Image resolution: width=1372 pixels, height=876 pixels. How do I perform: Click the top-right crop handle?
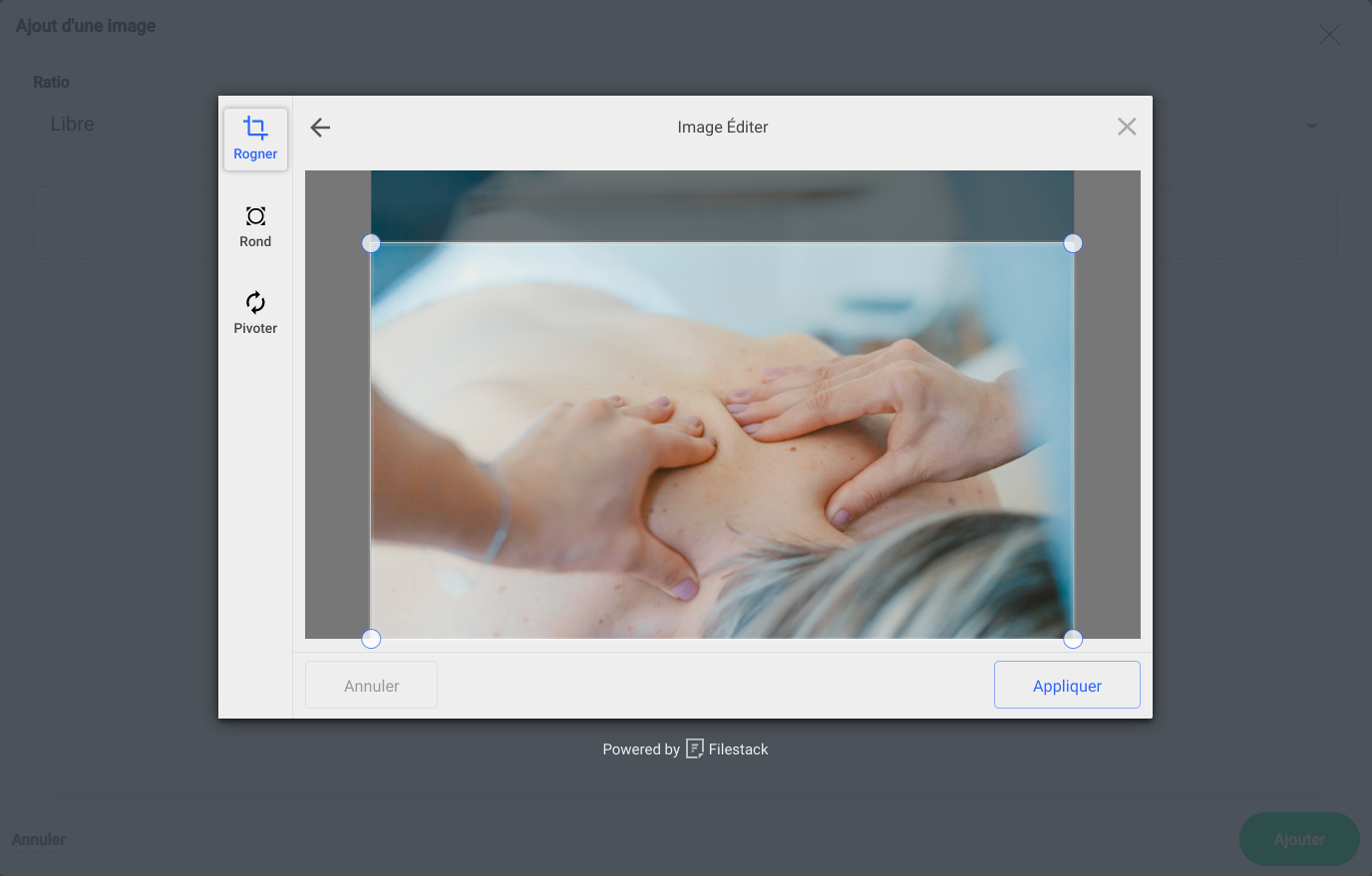[1073, 243]
